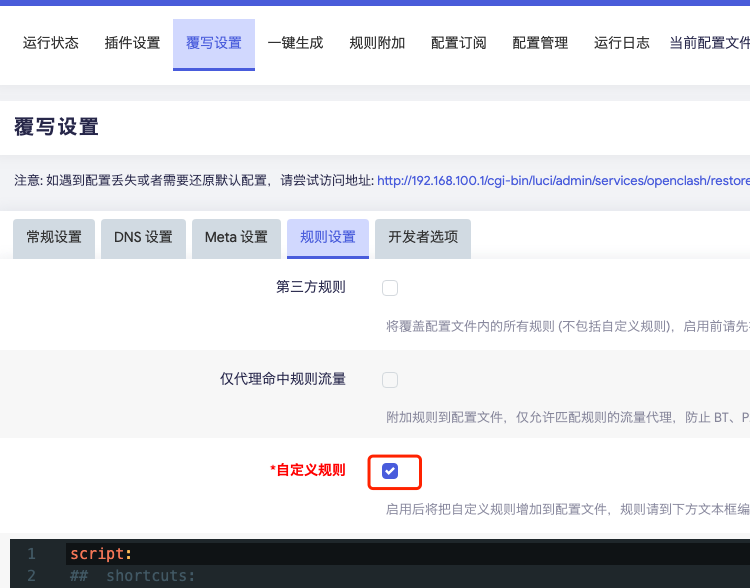Enable the 第三方规则 checkbox

(390, 288)
